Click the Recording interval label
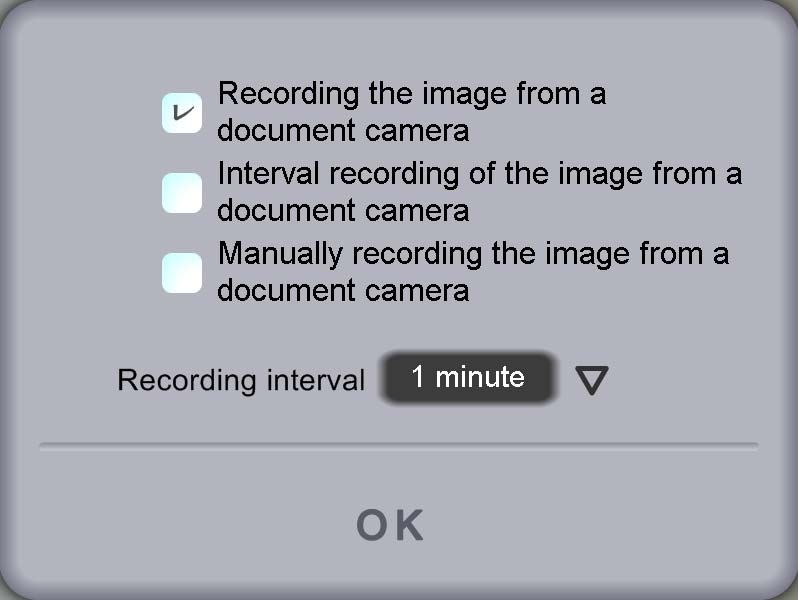 (241, 380)
